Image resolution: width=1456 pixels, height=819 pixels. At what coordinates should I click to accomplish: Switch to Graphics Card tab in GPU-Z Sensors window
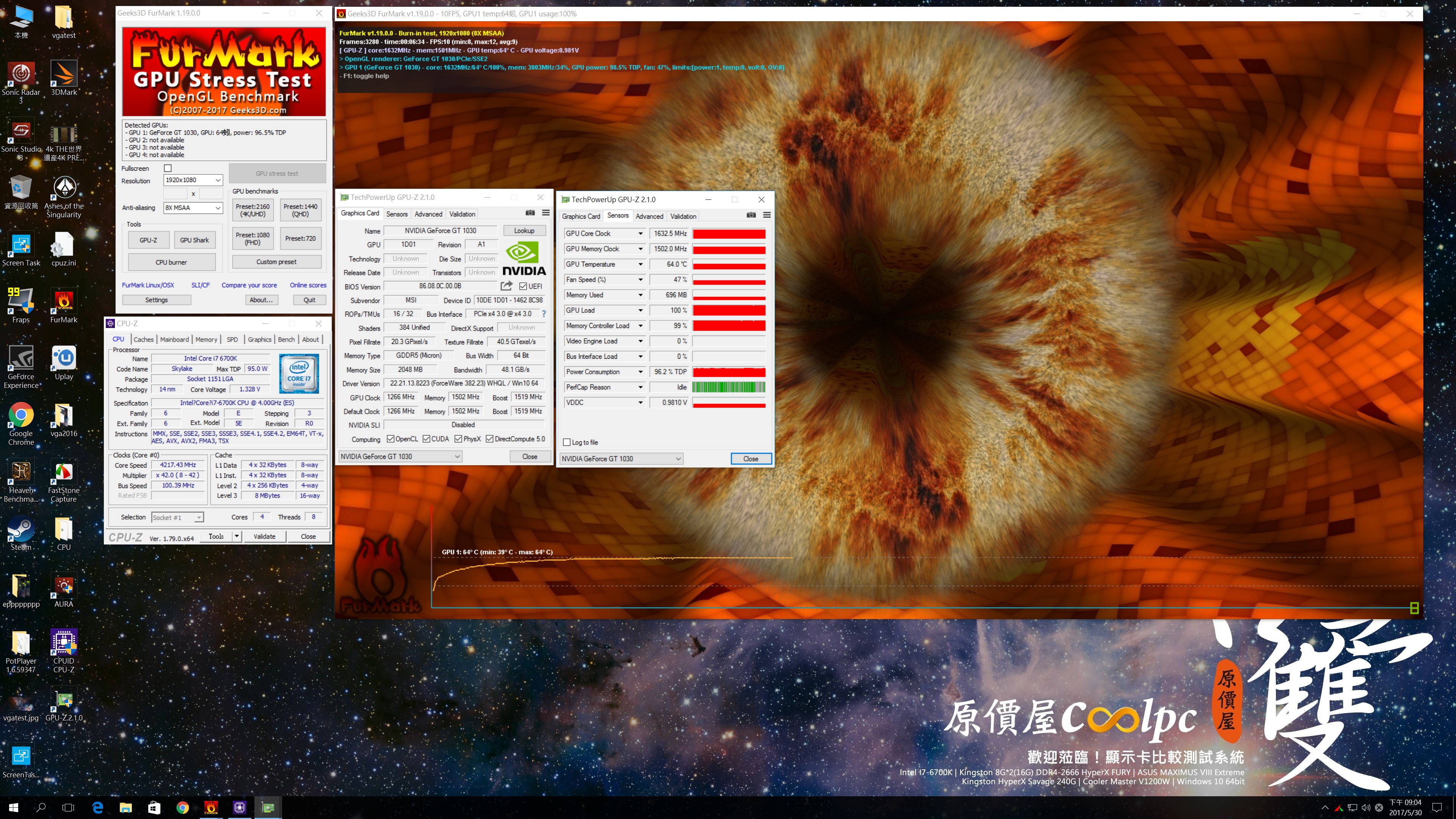(581, 216)
